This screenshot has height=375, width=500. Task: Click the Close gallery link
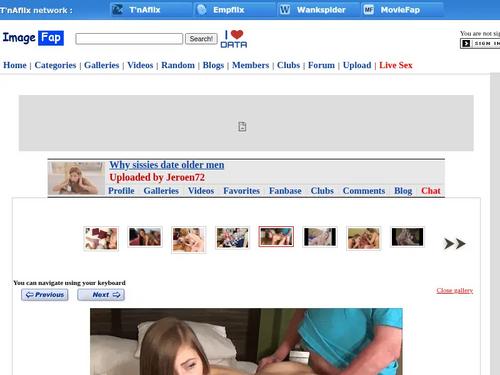(455, 290)
